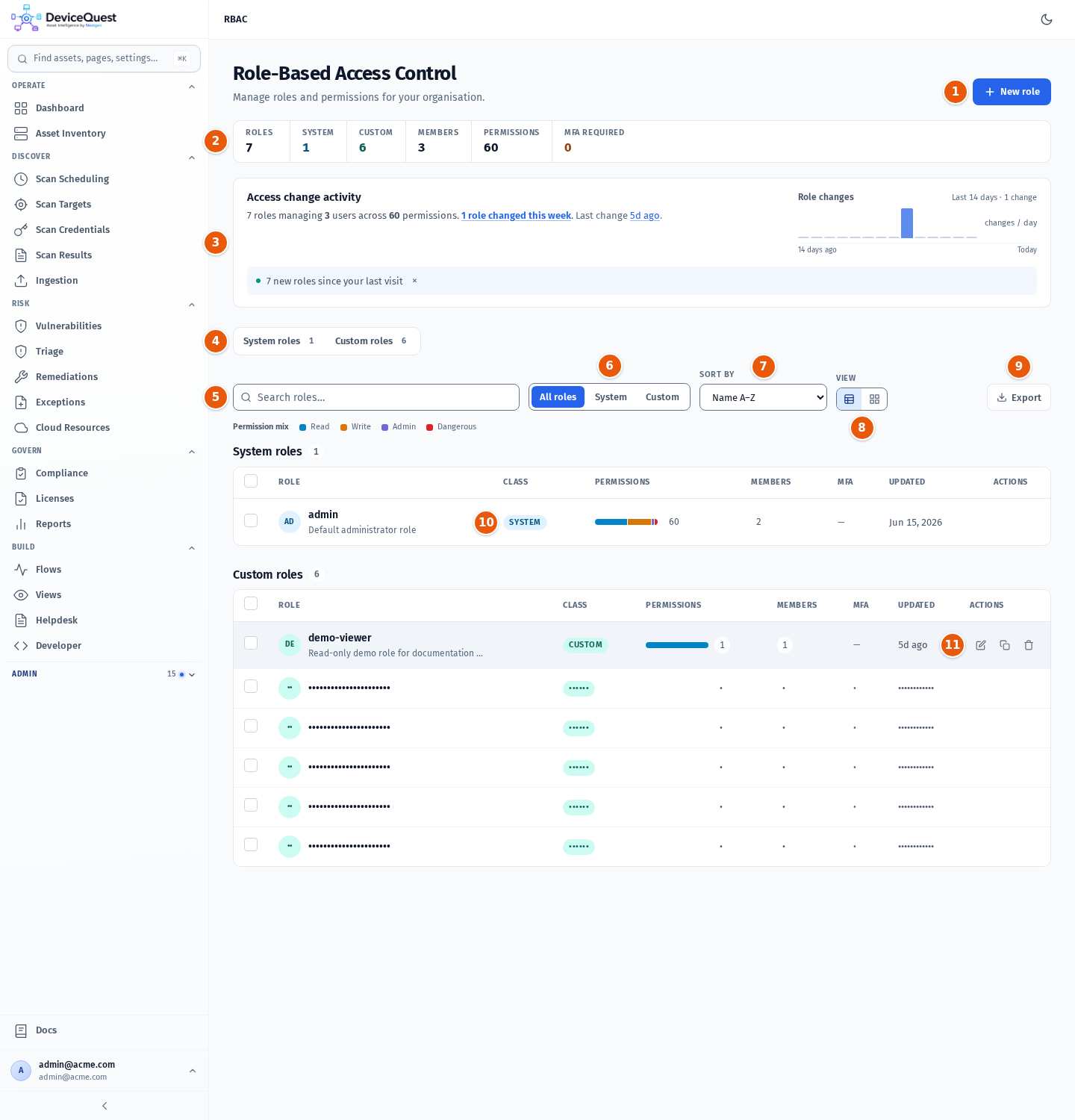This screenshot has height=1120, width=1075.
Task: Open Dashboard from the sidebar
Action: tap(105, 108)
